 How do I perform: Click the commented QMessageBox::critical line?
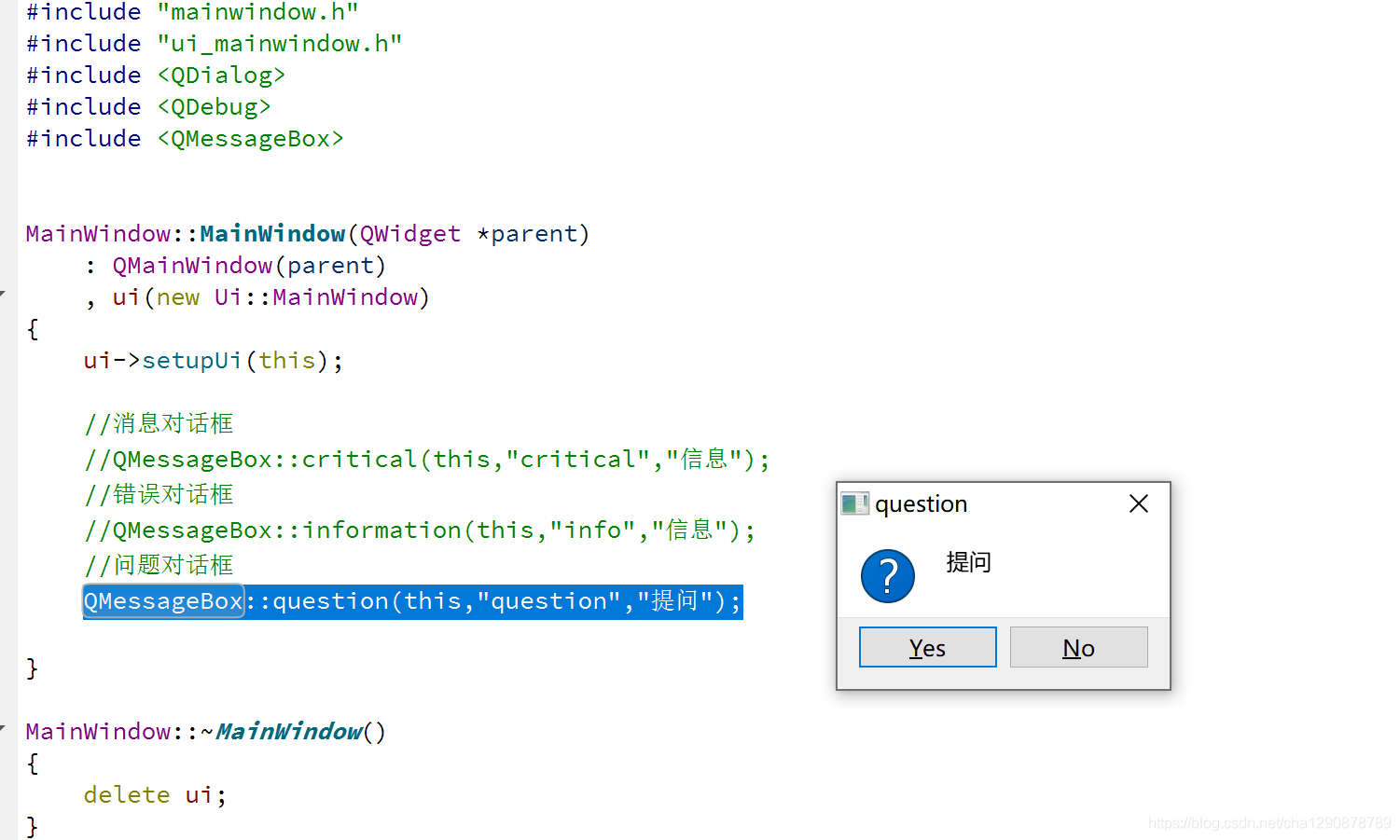click(x=427, y=459)
